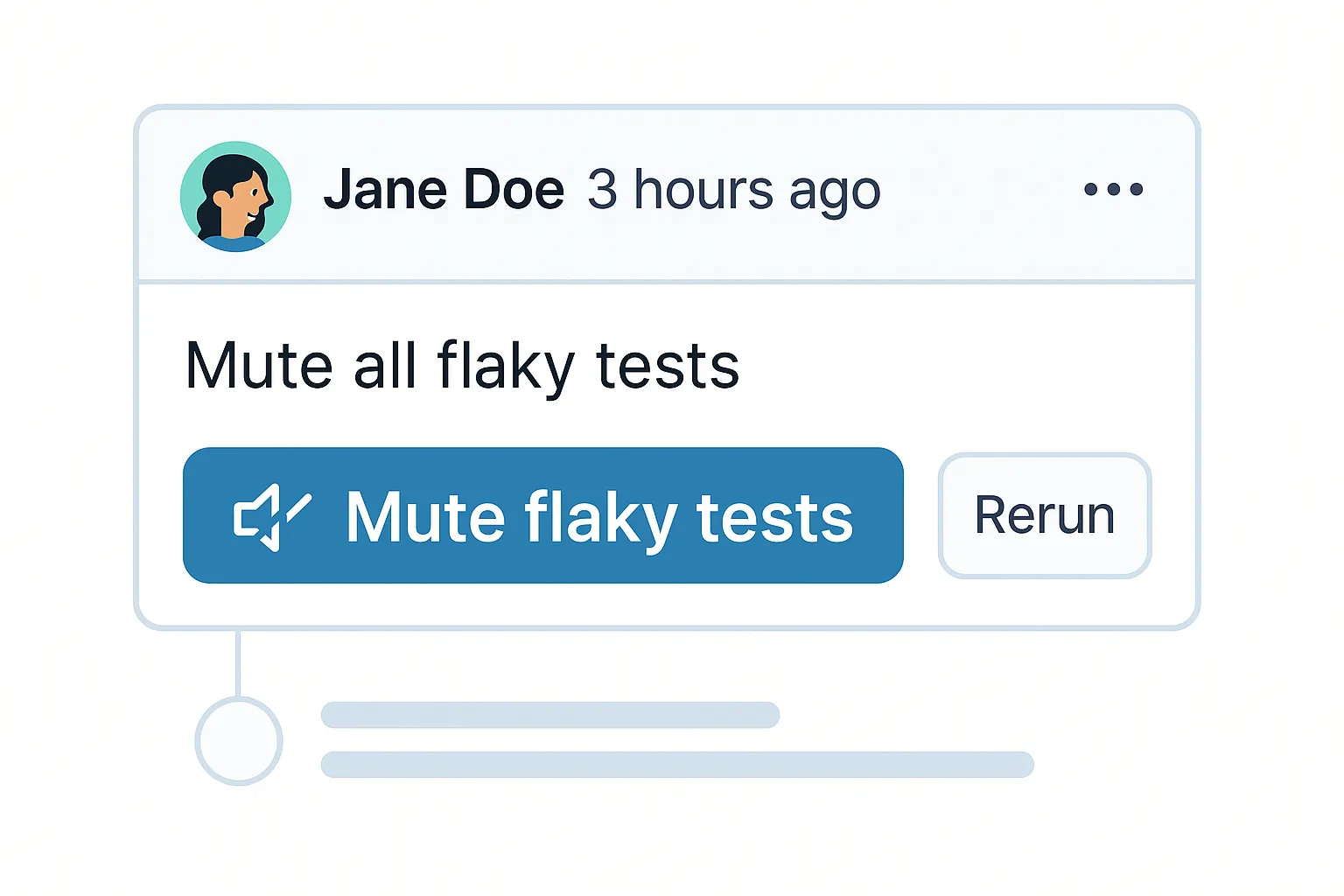Click Jane Doe's profile avatar
This screenshot has width=1344, height=896.
tap(235, 196)
